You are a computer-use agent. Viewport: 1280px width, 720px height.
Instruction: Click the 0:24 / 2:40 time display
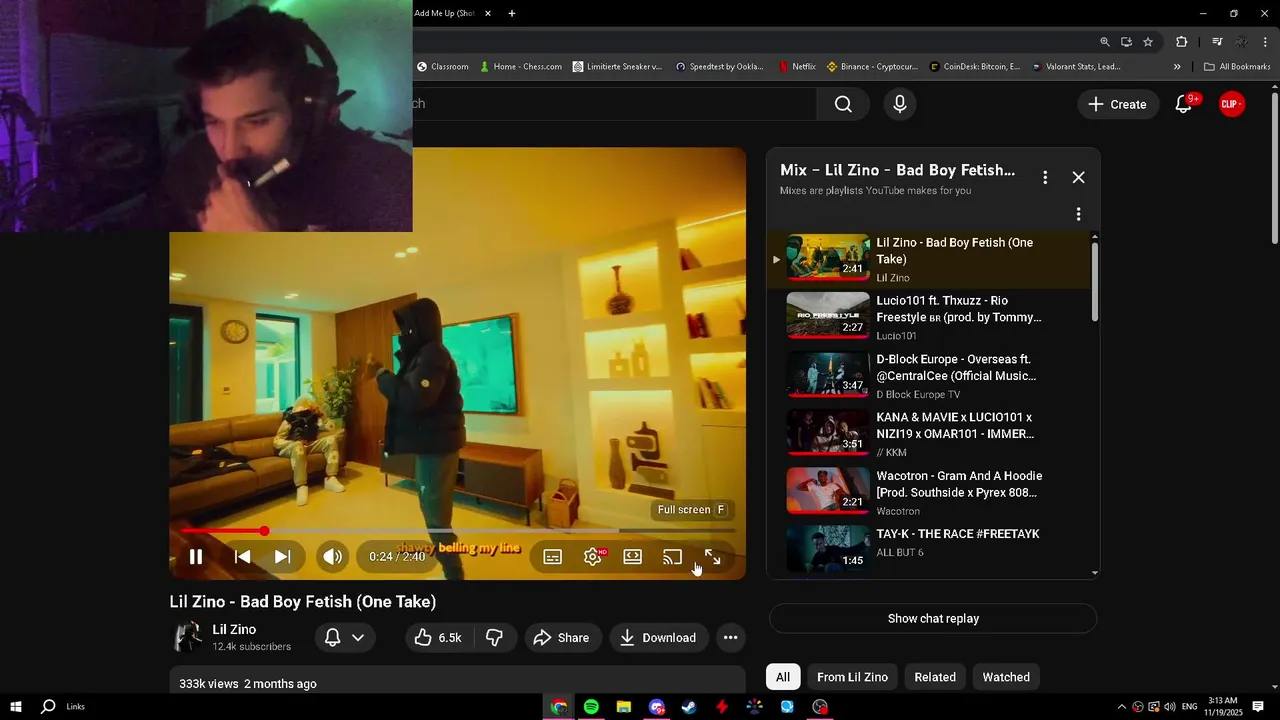tap(397, 557)
